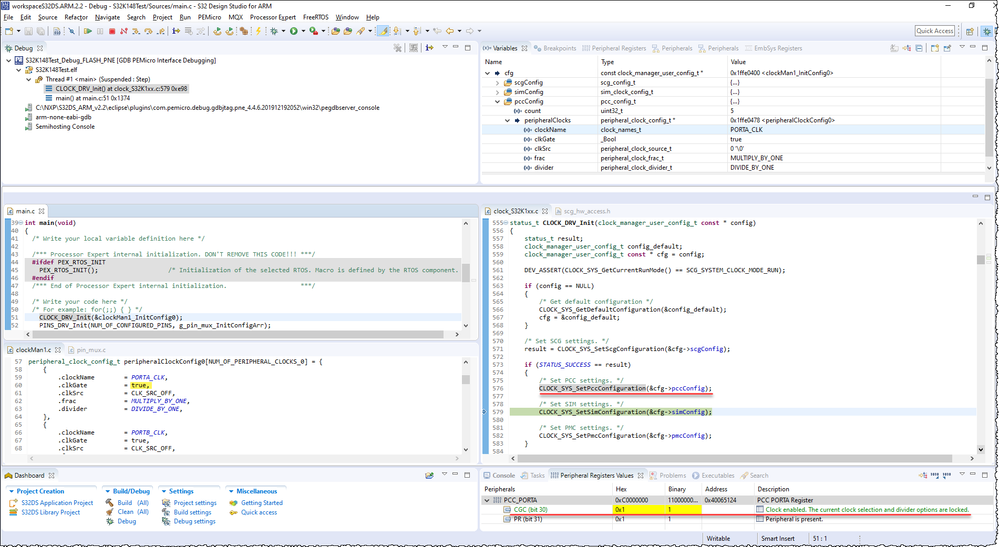Viewport: 999px width, 547px height.
Task: Switch to the pin_mux.c editor tab
Action: click(x=90, y=349)
